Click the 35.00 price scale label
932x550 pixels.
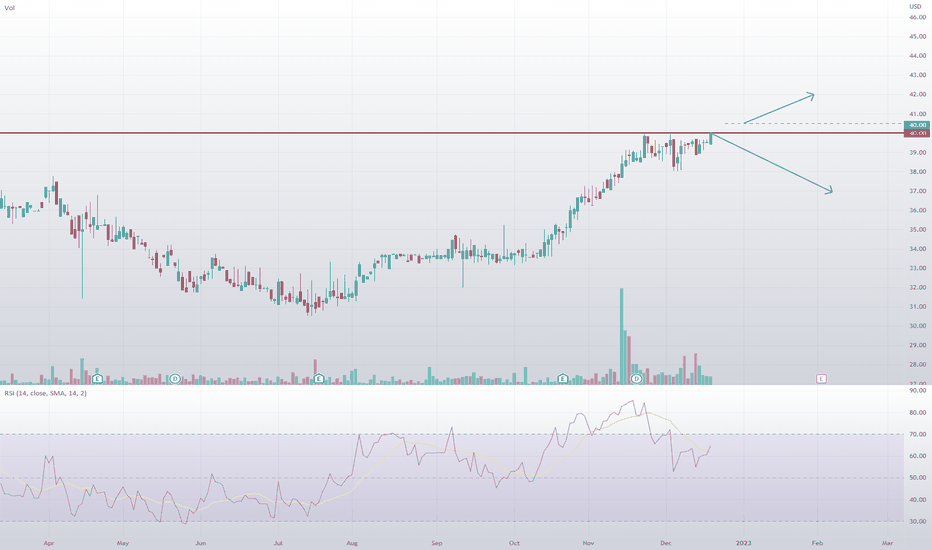tap(917, 230)
